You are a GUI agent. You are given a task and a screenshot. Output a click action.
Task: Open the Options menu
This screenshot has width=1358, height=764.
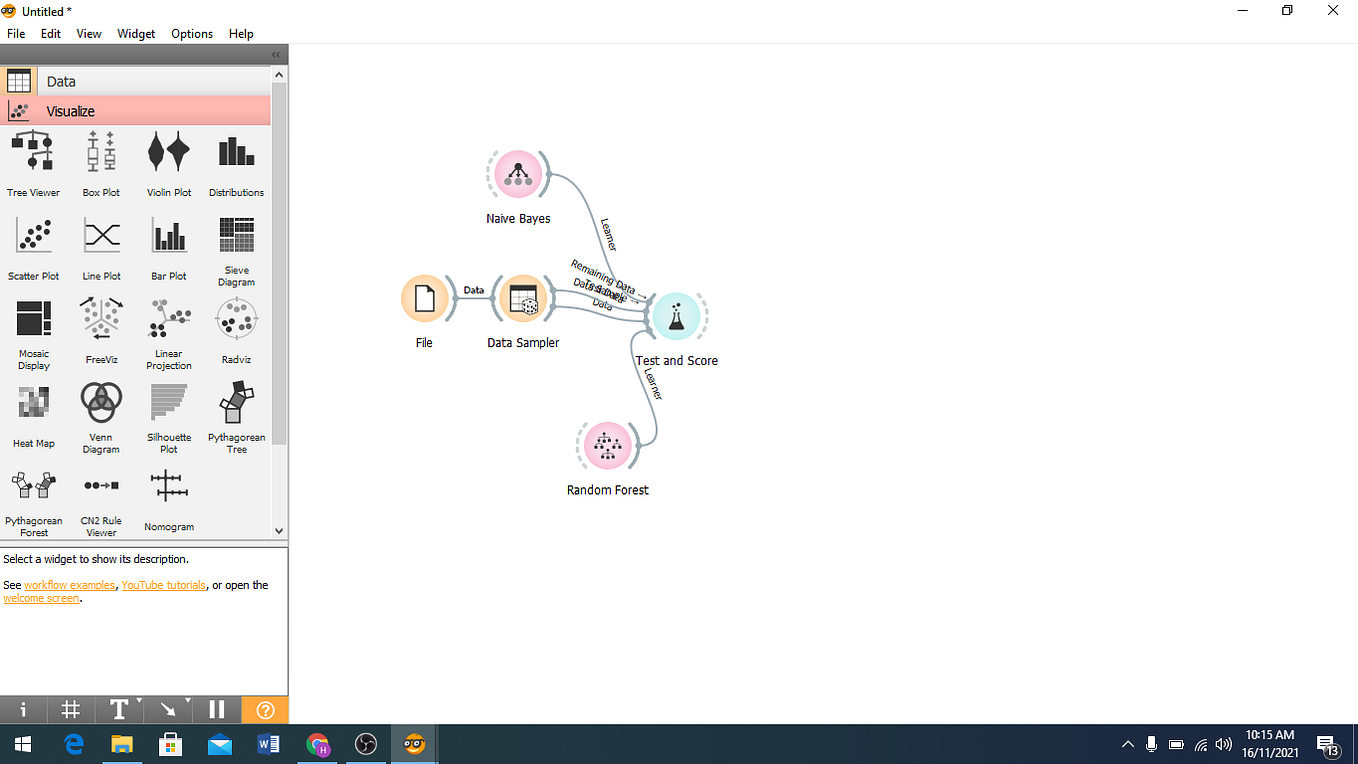click(191, 33)
